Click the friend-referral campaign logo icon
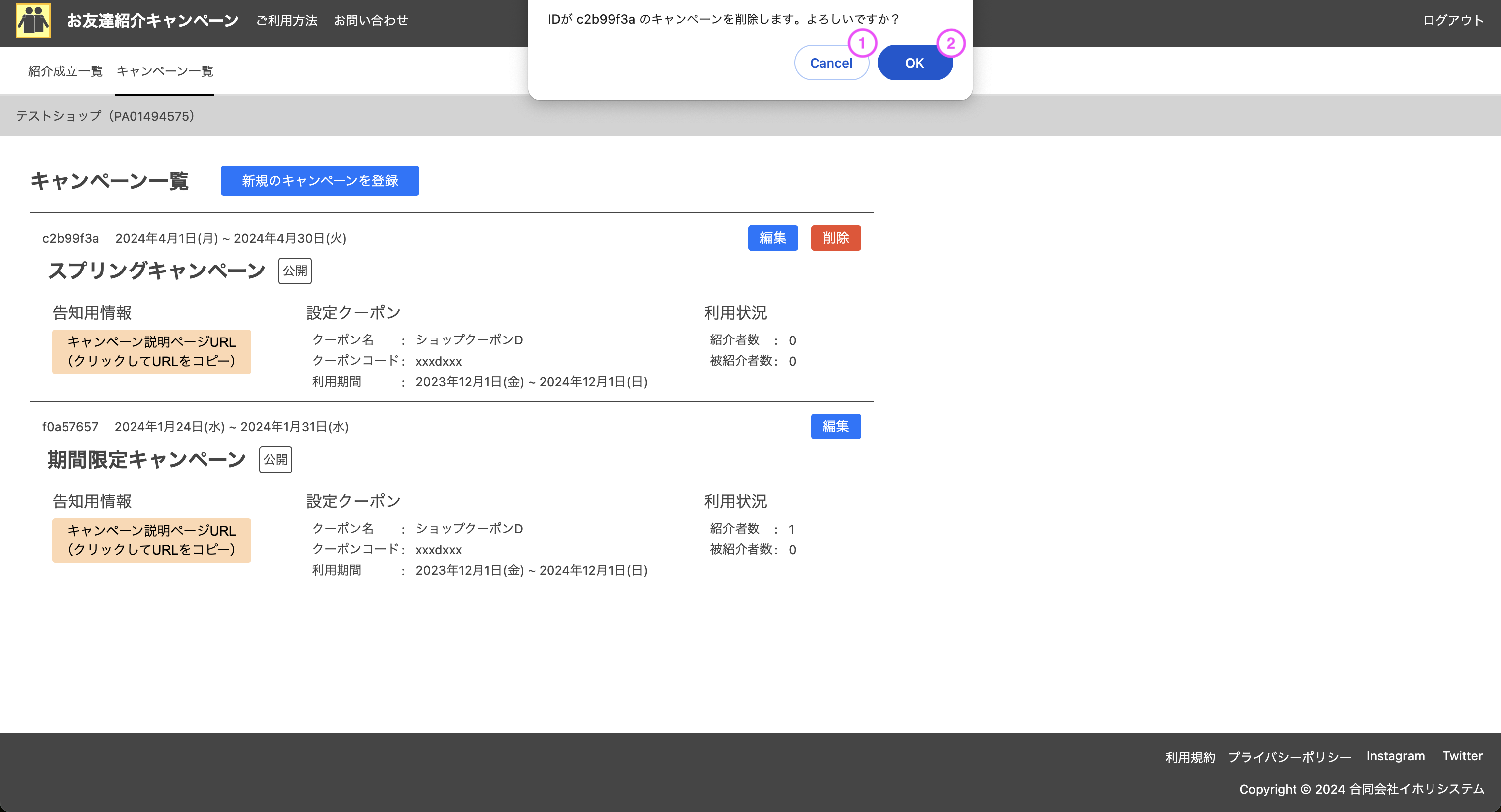1501x812 pixels. click(33, 20)
